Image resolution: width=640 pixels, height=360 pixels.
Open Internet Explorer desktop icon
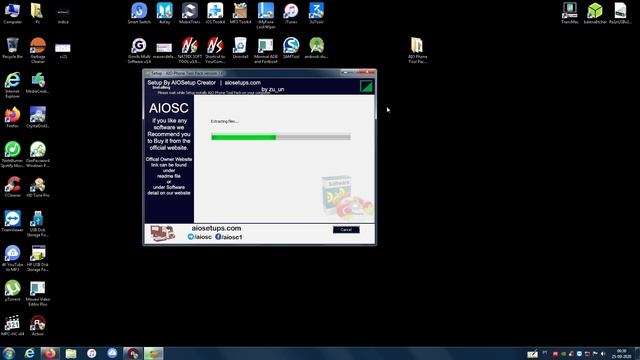pos(12,85)
